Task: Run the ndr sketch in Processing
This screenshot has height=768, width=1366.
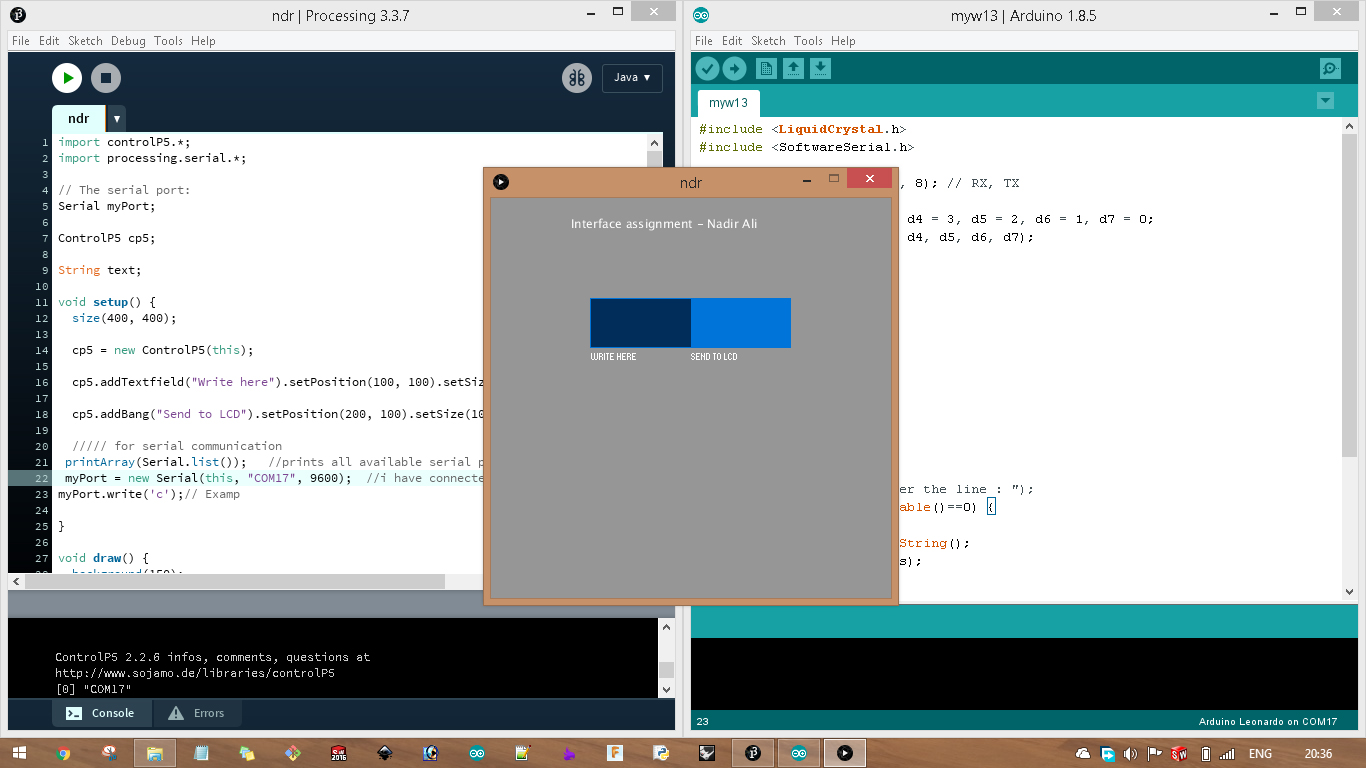Action: click(67, 78)
